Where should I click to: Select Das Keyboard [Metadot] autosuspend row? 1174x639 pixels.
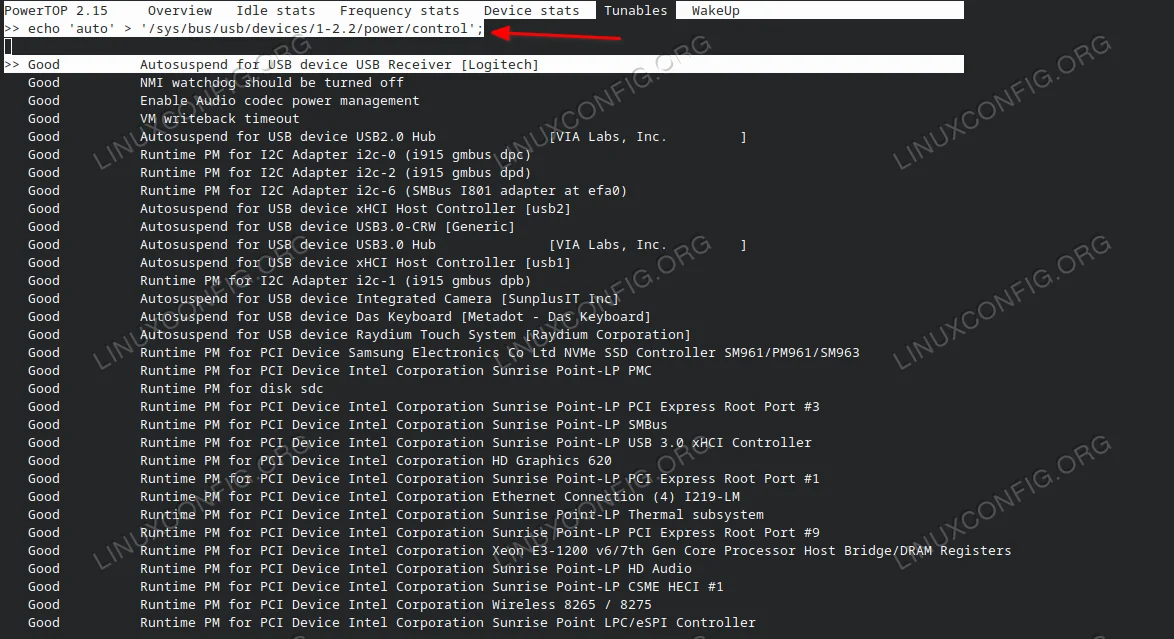339,316
